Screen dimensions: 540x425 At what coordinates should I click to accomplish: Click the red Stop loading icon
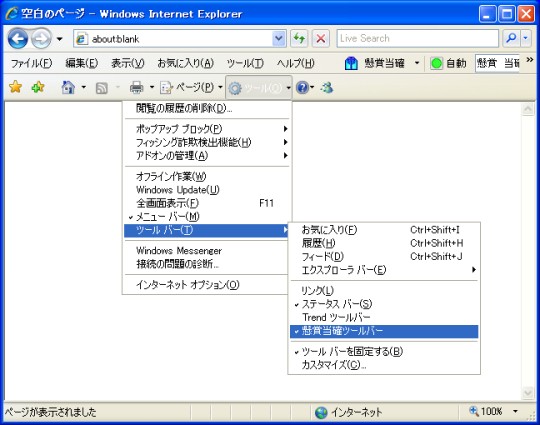321,38
